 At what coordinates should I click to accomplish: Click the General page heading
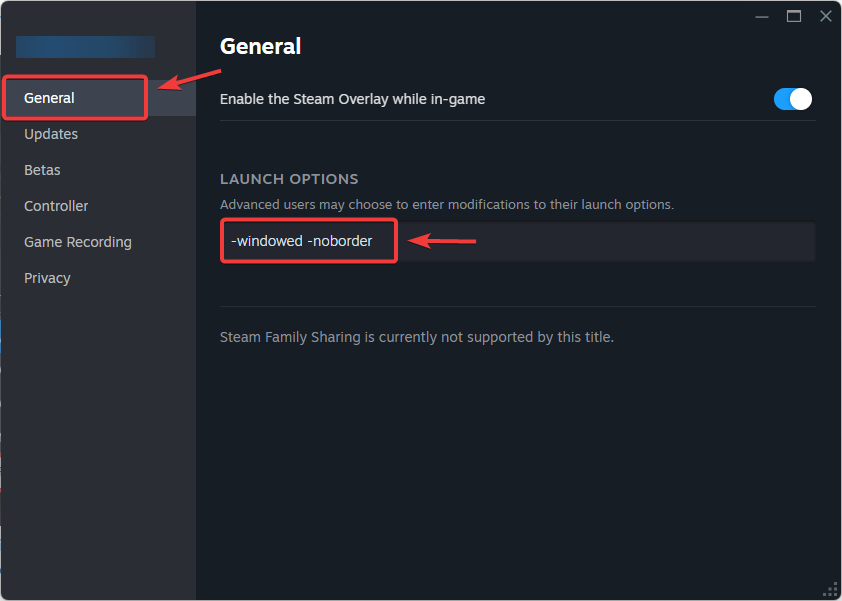[x=260, y=46]
